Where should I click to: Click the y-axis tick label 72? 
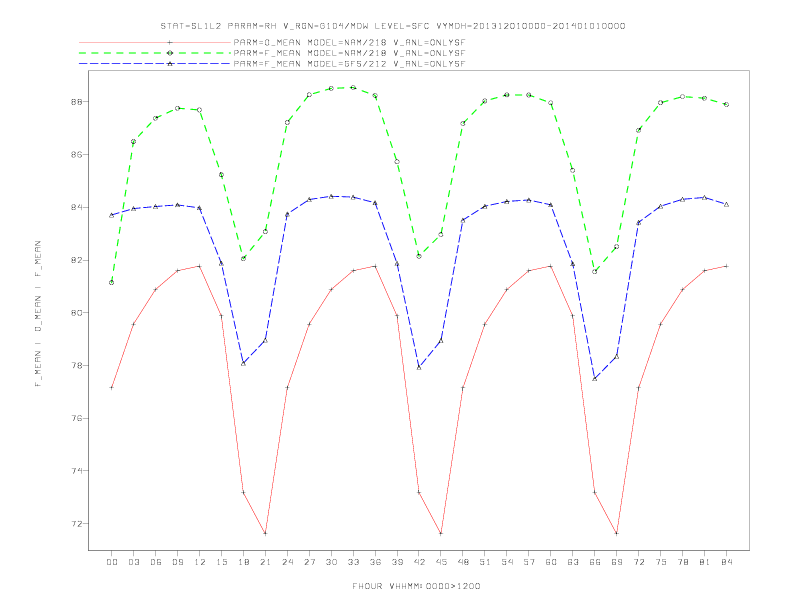click(x=77, y=524)
